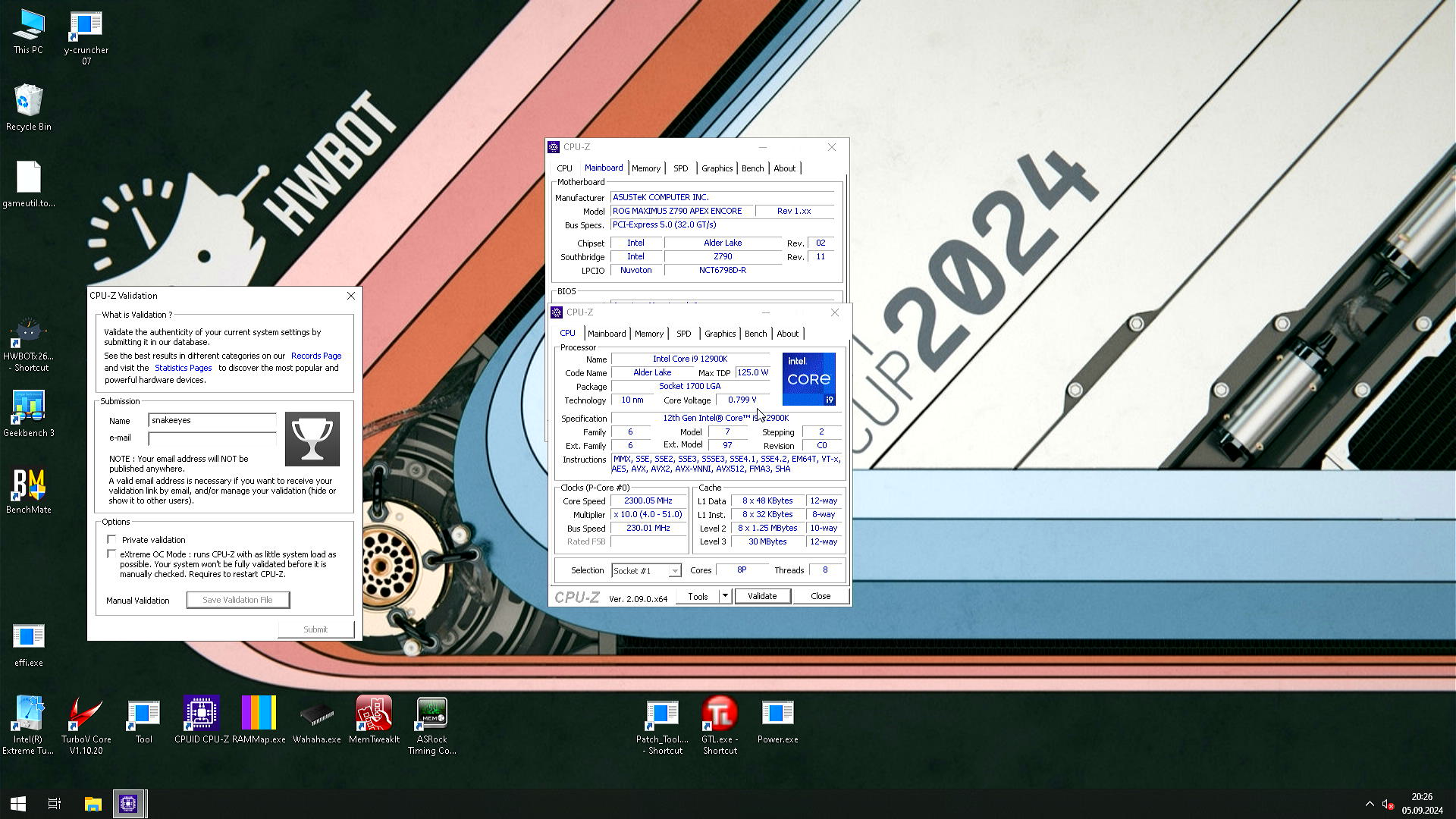Open Geekbench 3 desktop icon
1456x819 pixels.
coord(28,414)
